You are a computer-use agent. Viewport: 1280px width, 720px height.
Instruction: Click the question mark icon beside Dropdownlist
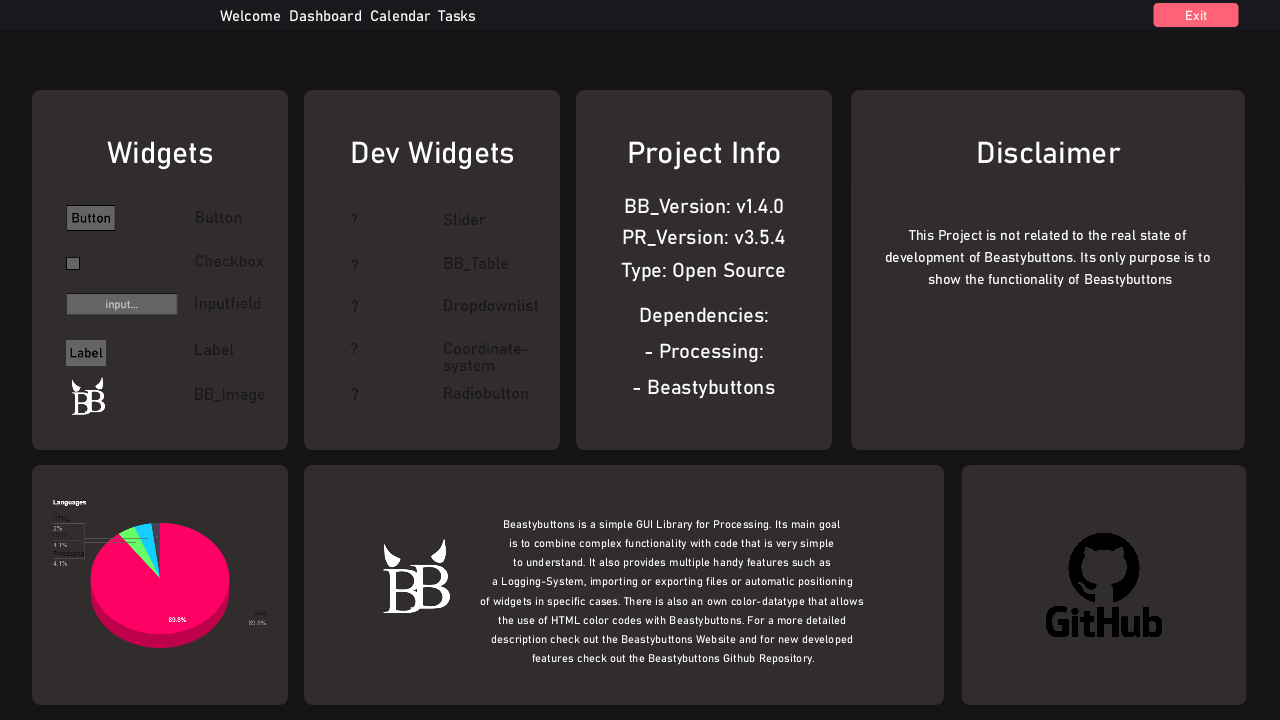(x=354, y=307)
